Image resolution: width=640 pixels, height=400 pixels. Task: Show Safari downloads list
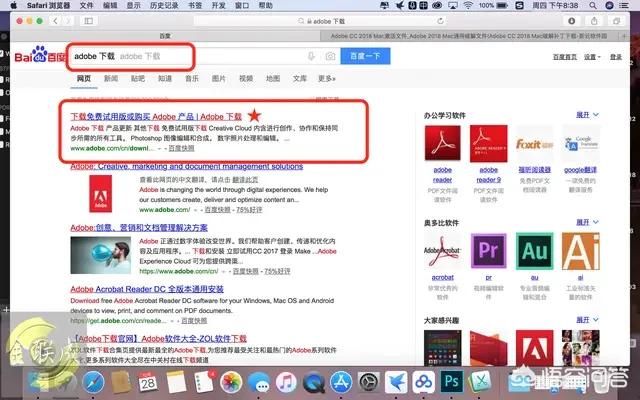[x=572, y=21]
